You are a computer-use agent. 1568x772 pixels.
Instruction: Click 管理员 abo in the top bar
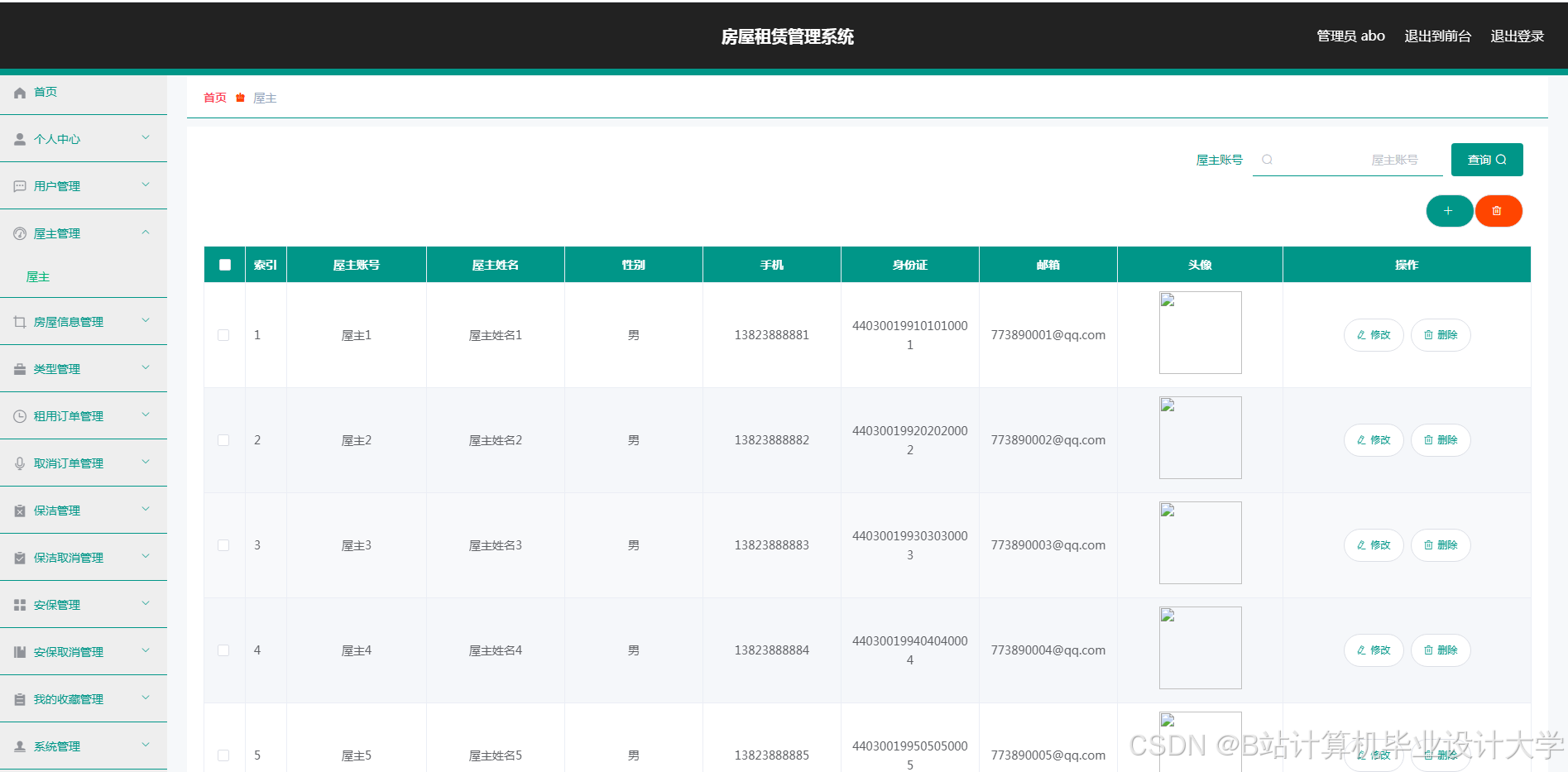[x=1351, y=36]
